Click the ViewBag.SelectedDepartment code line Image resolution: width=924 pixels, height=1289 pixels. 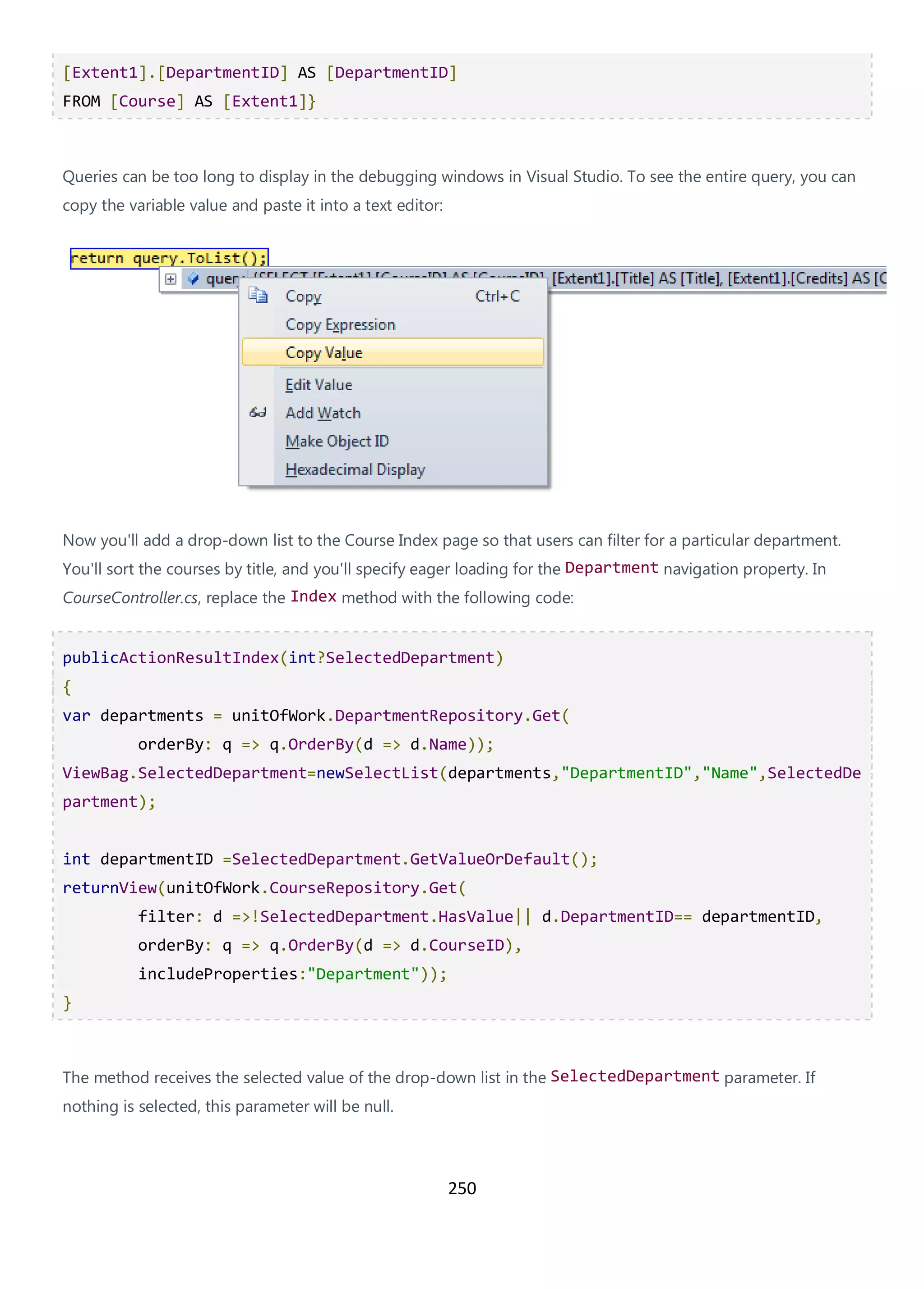[462, 787]
